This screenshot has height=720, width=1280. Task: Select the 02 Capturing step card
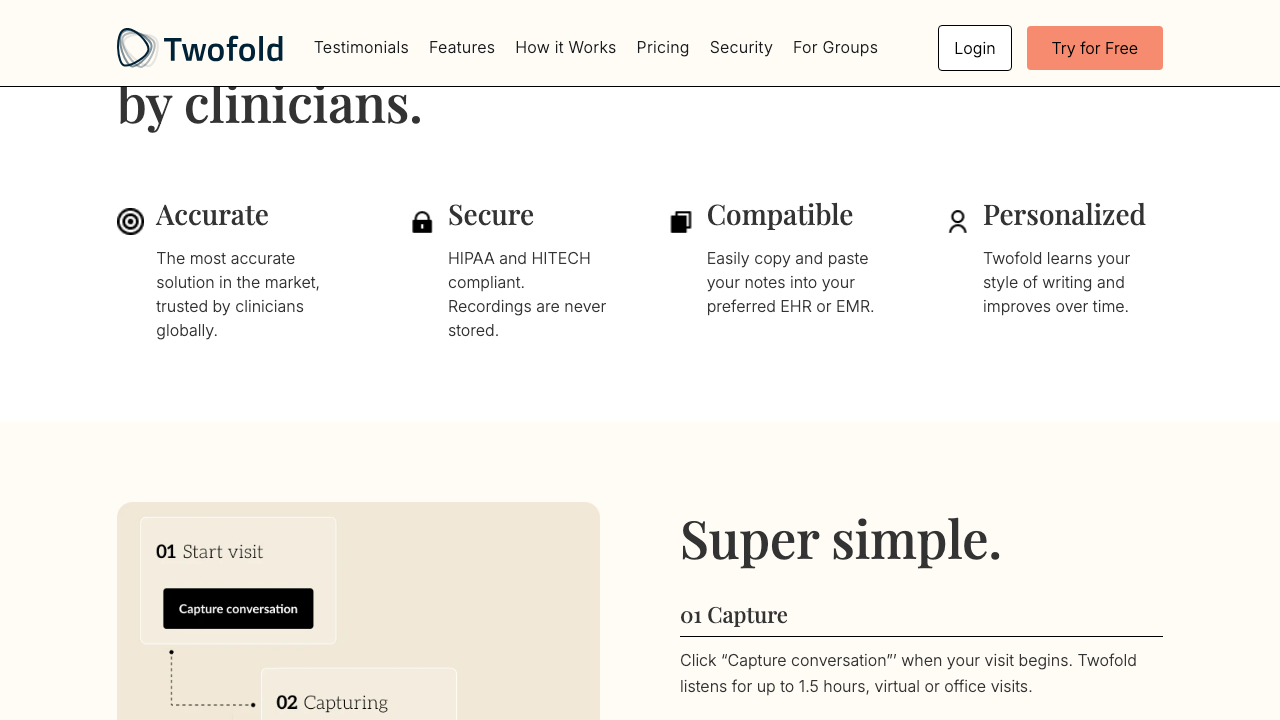(x=358, y=698)
